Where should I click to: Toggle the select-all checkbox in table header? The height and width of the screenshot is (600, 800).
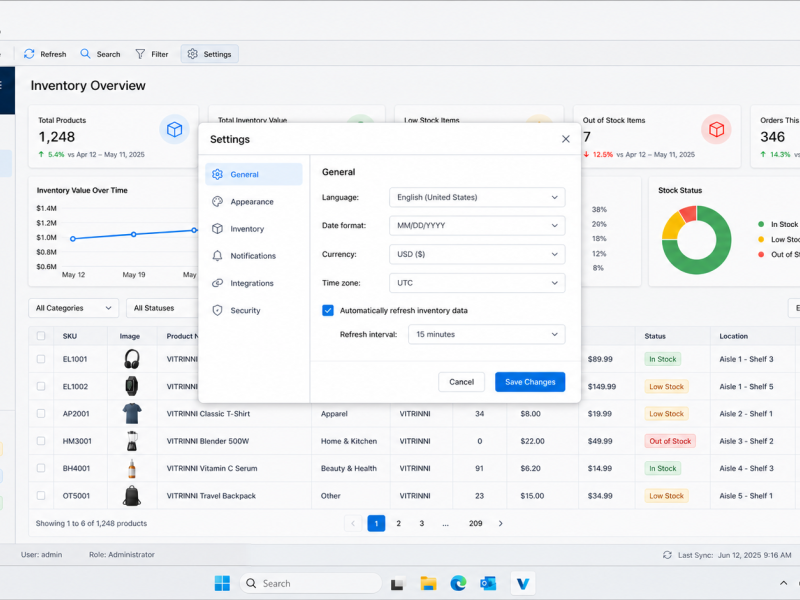point(41,336)
